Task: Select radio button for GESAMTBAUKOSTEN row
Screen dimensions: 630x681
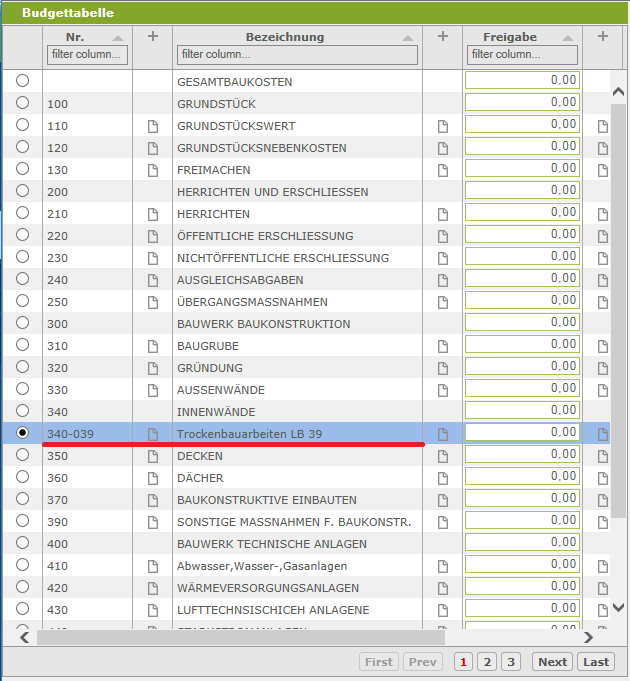Action: point(22,82)
